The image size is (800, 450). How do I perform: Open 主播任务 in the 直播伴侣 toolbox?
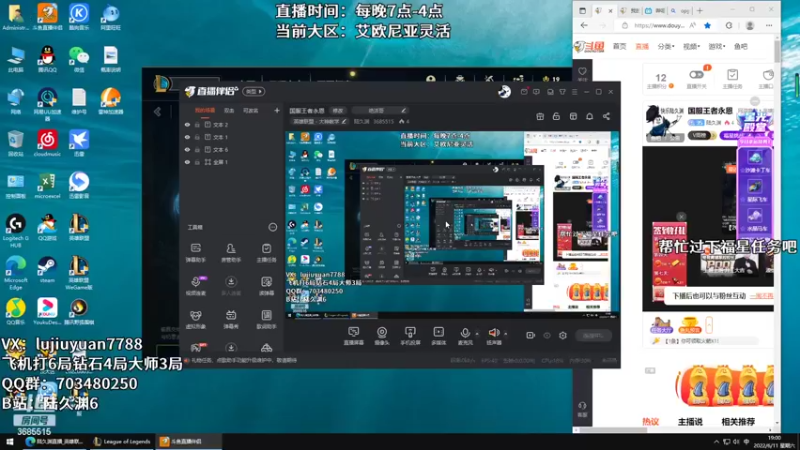point(266,253)
